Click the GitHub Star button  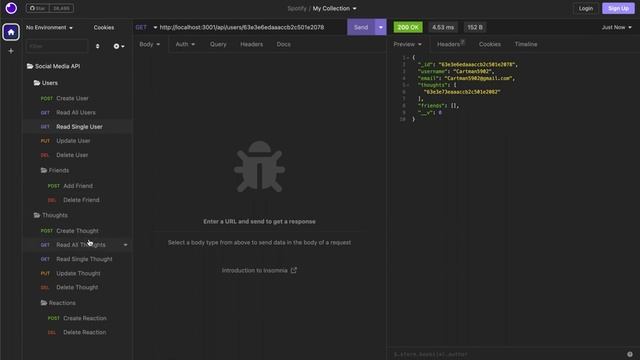[x=38, y=8]
